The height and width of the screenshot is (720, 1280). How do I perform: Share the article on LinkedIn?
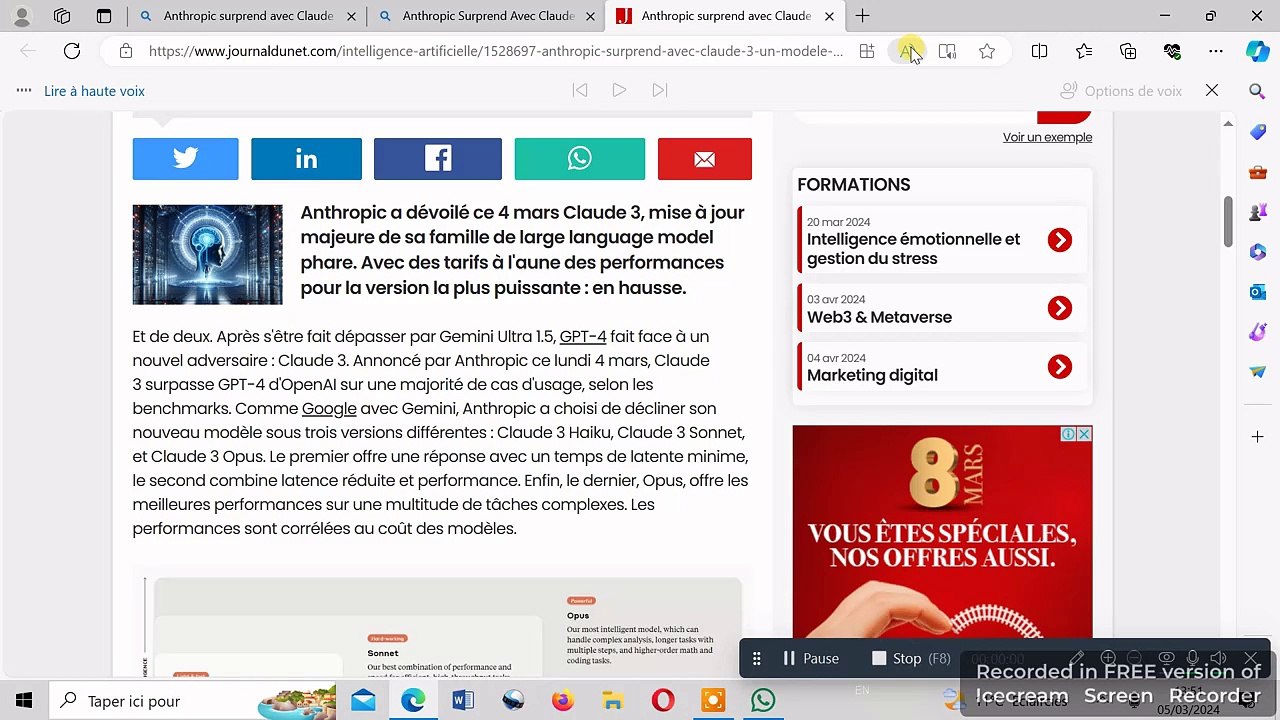tap(306, 159)
